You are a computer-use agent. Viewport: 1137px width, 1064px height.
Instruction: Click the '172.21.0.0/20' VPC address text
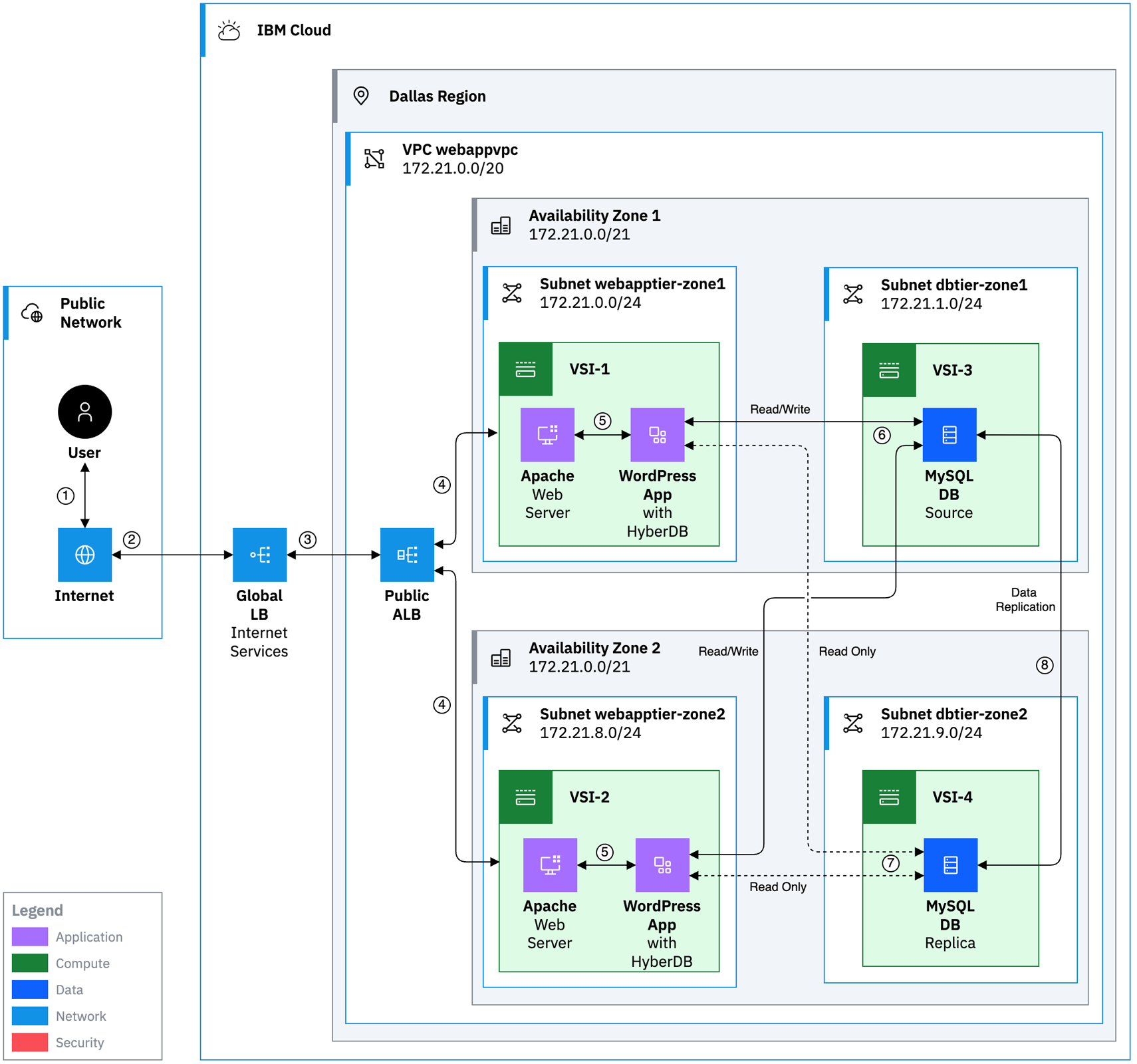coord(453,168)
